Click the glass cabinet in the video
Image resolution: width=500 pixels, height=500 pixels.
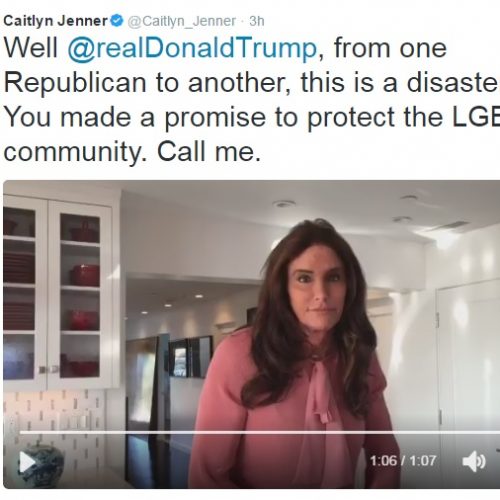tap(59, 293)
